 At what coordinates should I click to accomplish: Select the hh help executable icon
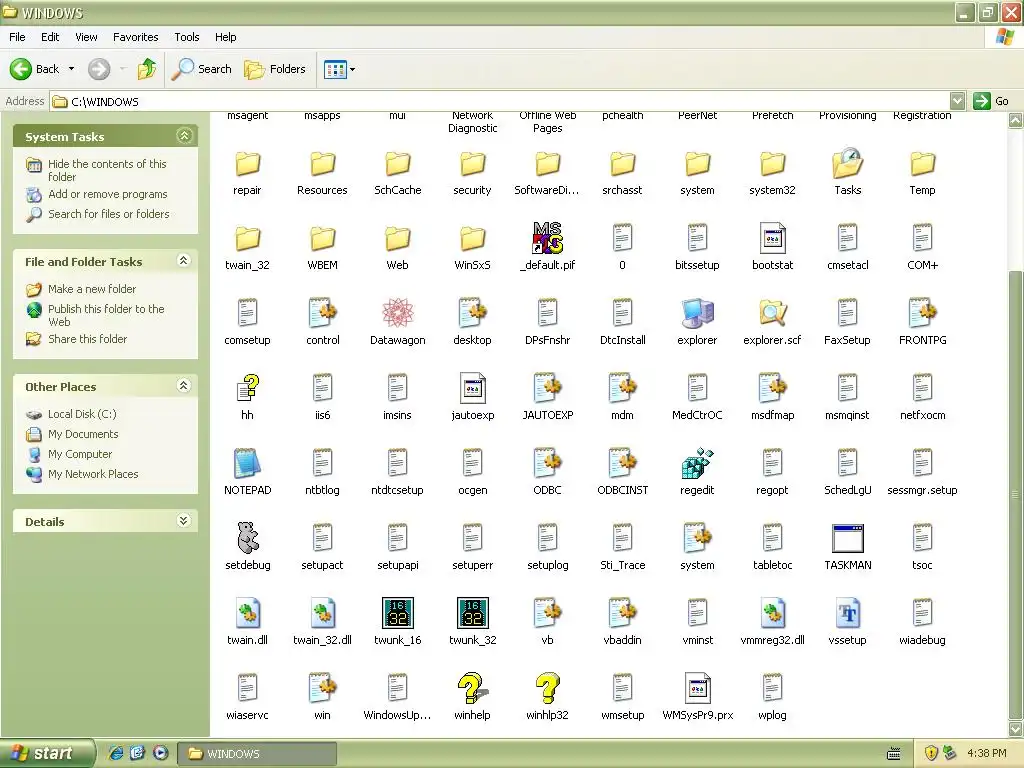click(x=248, y=388)
